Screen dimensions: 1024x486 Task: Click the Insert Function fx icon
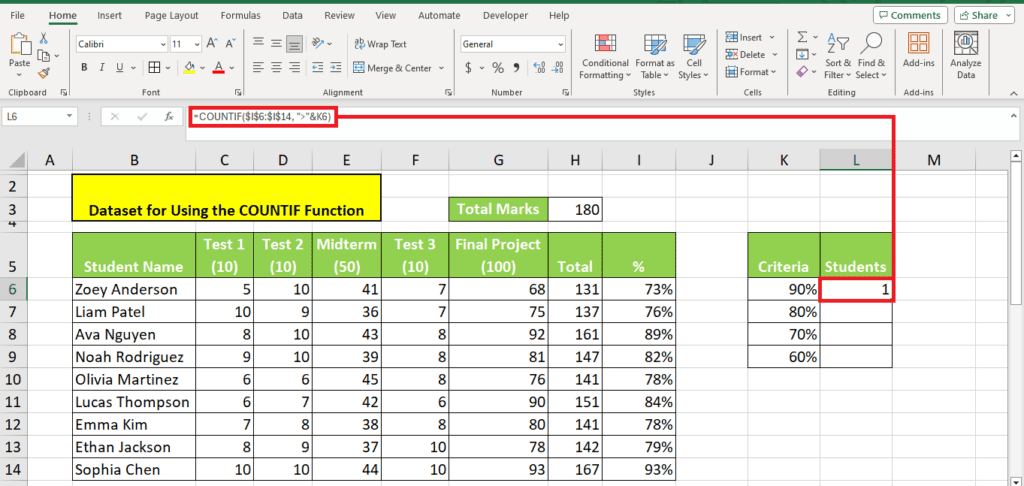click(169, 116)
